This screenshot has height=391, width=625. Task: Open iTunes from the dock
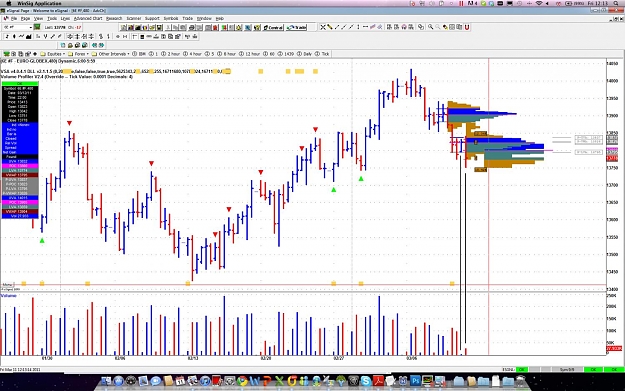(205, 381)
